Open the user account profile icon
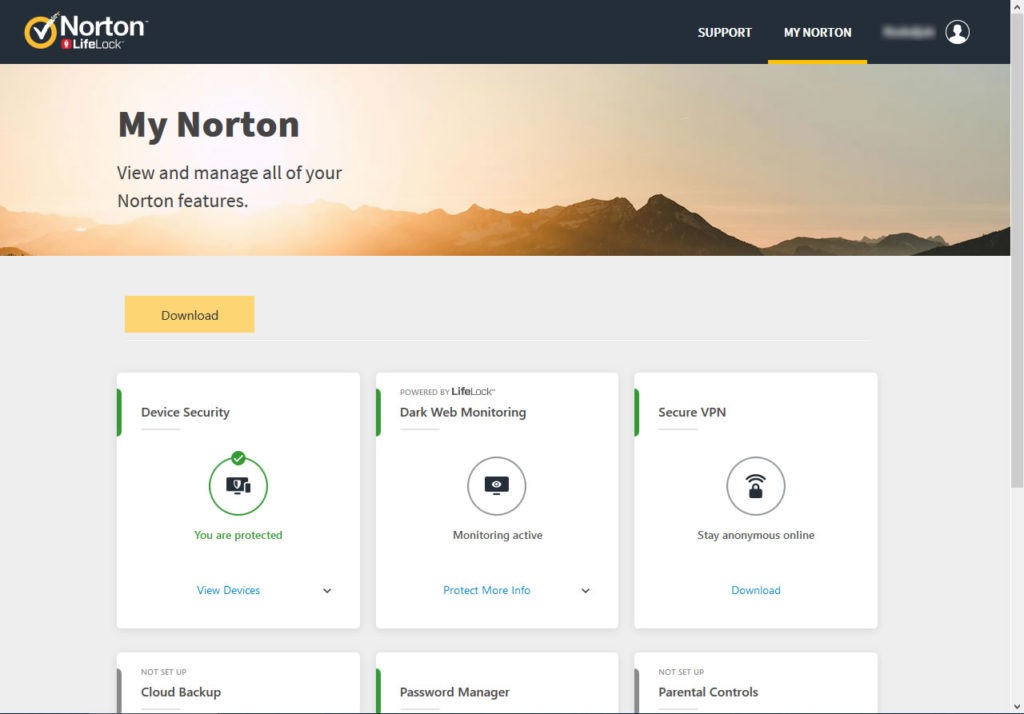The height and width of the screenshot is (714, 1024). [x=957, y=32]
